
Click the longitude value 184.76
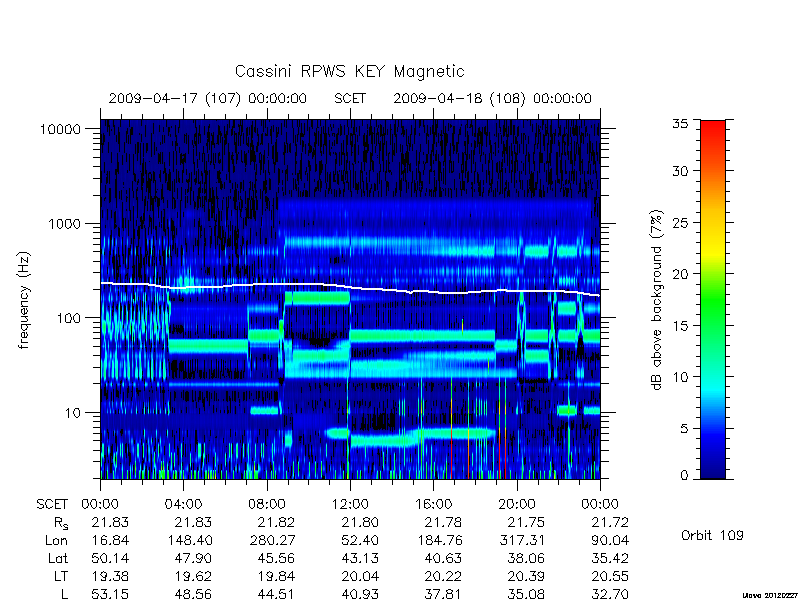coord(440,540)
